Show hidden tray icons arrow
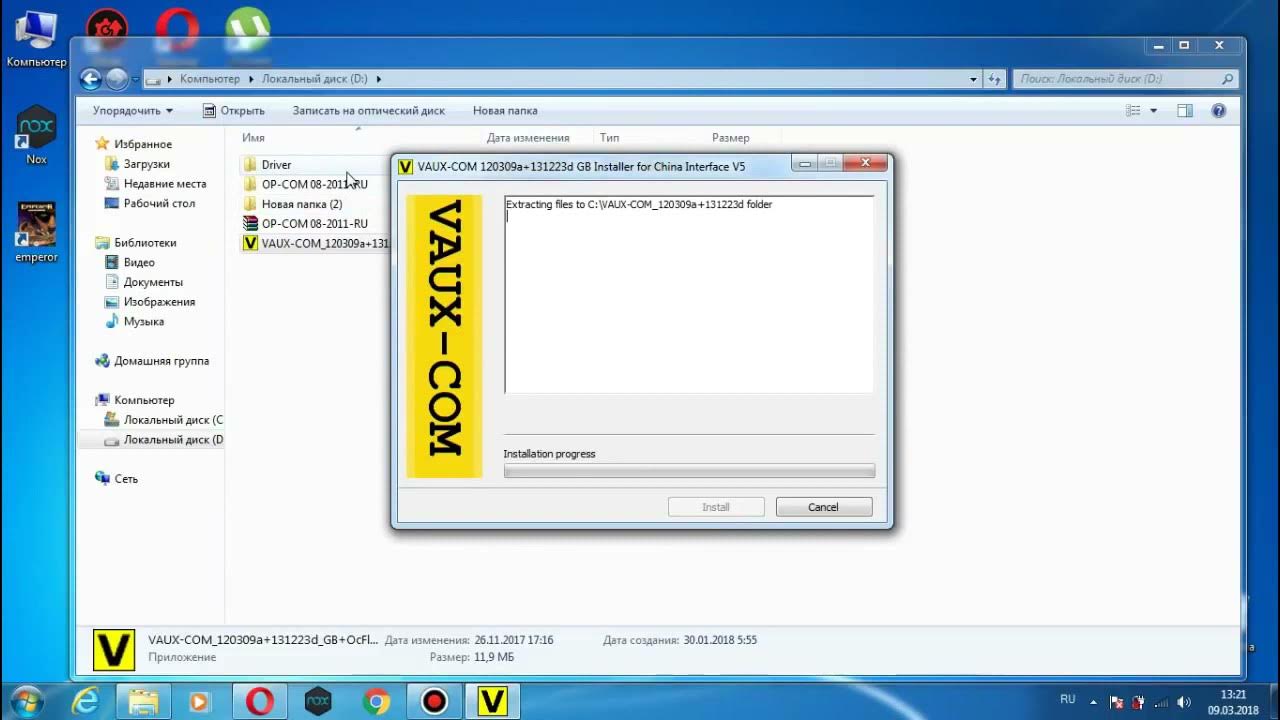1280x720 pixels. [x=1093, y=702]
